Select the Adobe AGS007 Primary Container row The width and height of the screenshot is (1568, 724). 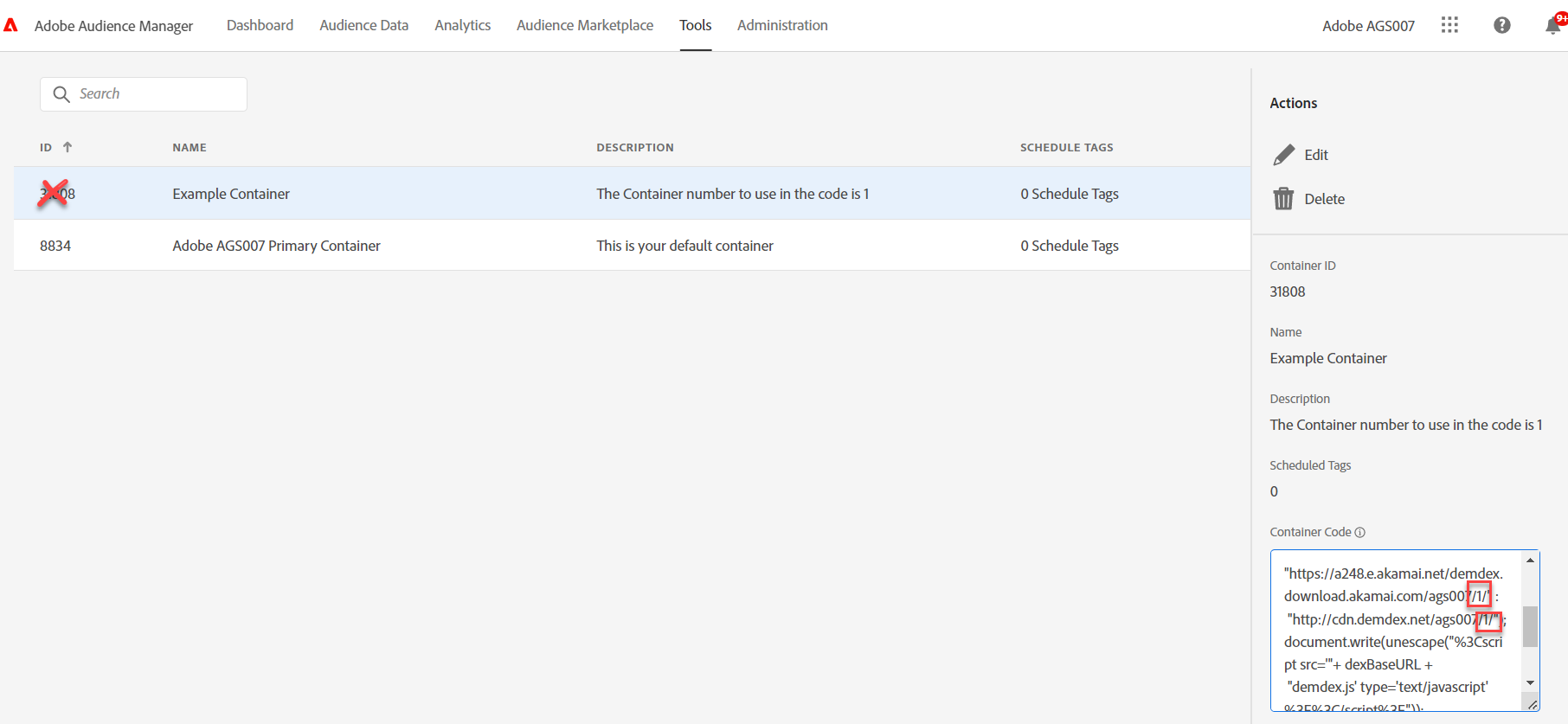(x=276, y=246)
